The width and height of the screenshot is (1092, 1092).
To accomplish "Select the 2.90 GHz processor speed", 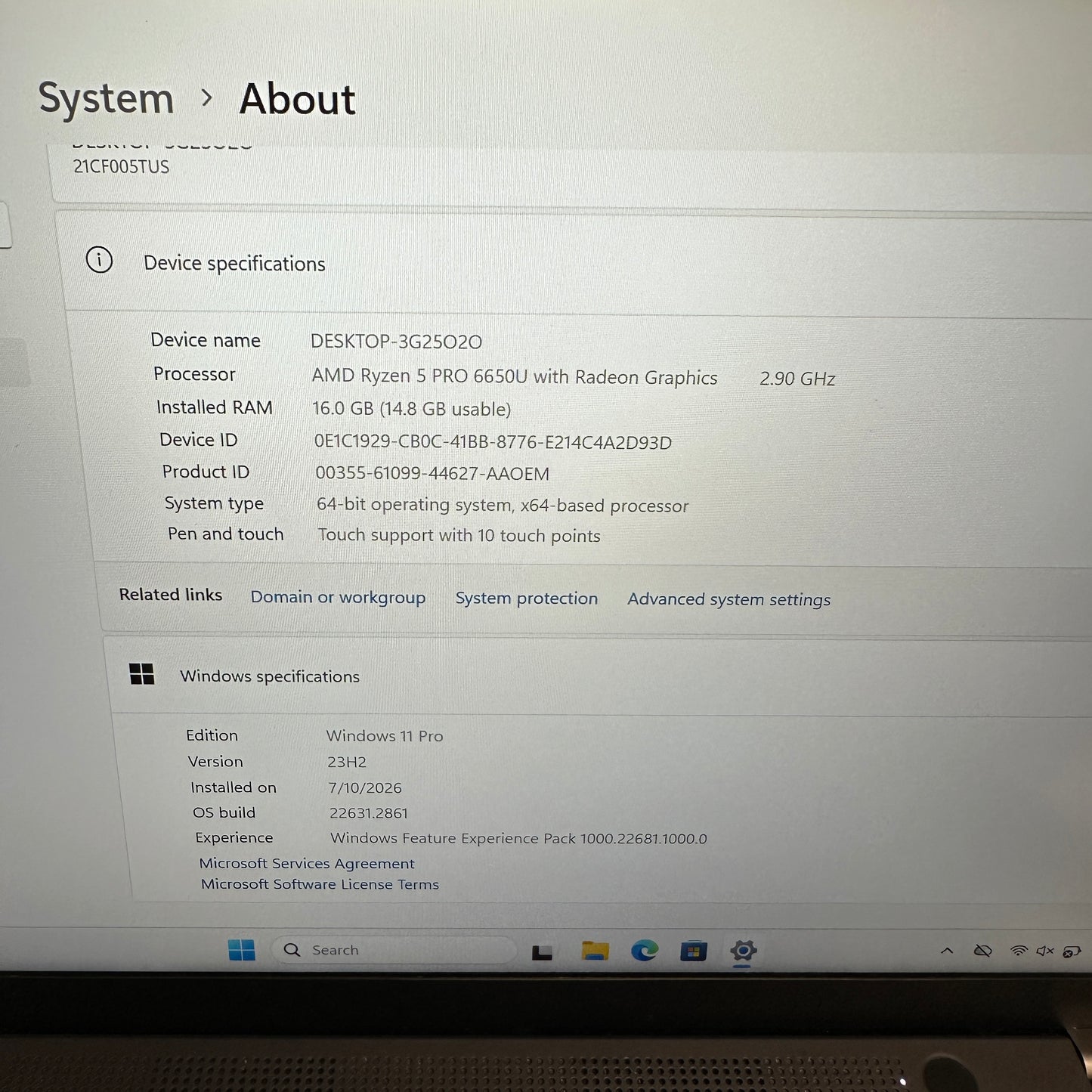I will pyautogui.click(x=797, y=379).
